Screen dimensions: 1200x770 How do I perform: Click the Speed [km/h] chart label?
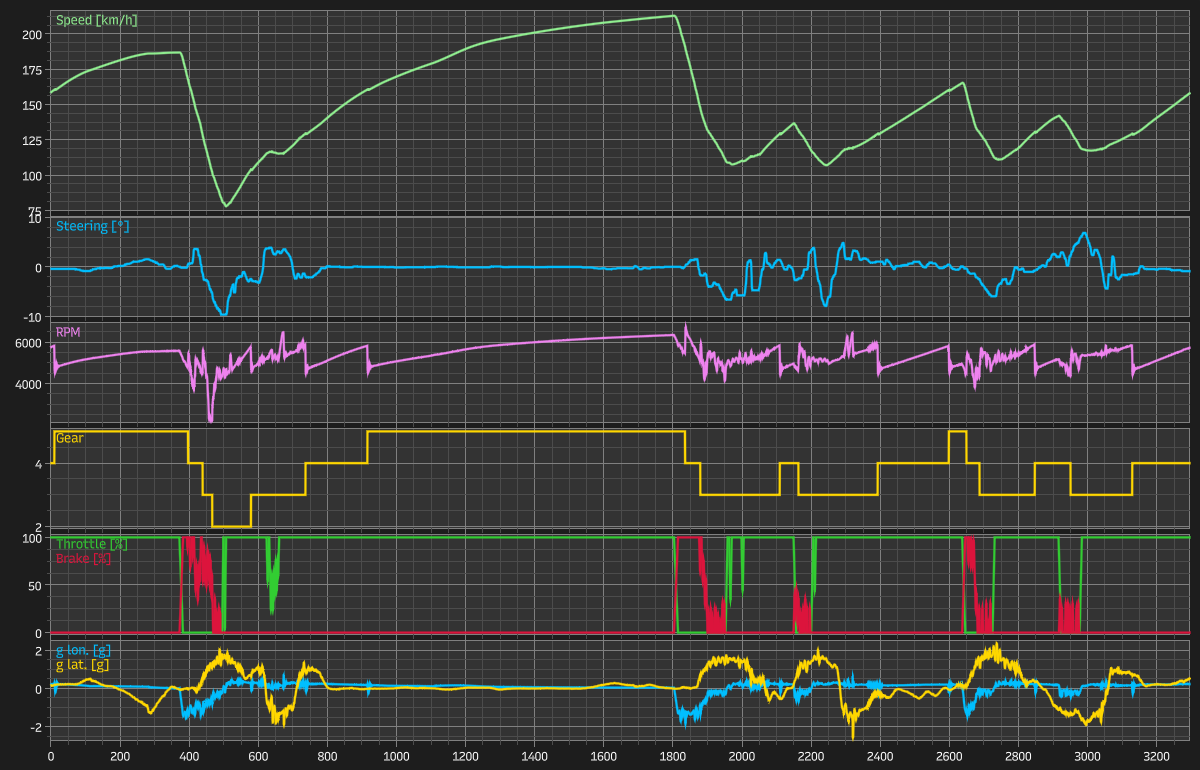coord(96,21)
